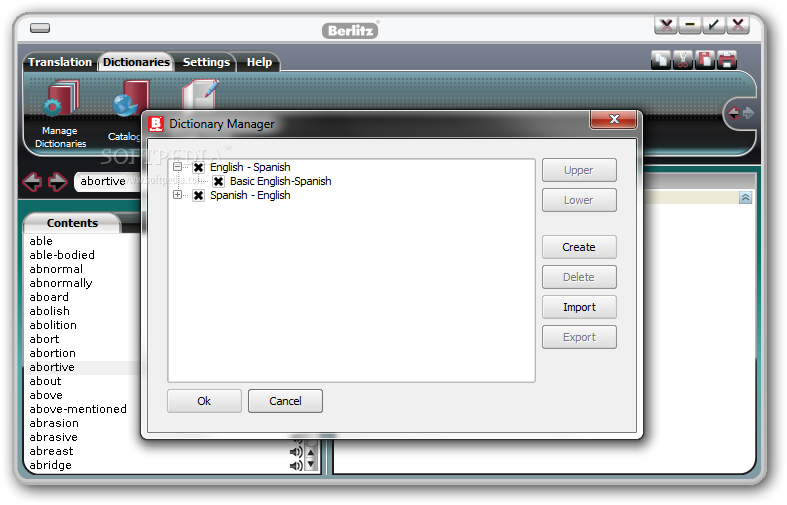The width and height of the screenshot is (787, 505).
Task: Toggle the English - Spanish checkbox
Action: coord(199,168)
